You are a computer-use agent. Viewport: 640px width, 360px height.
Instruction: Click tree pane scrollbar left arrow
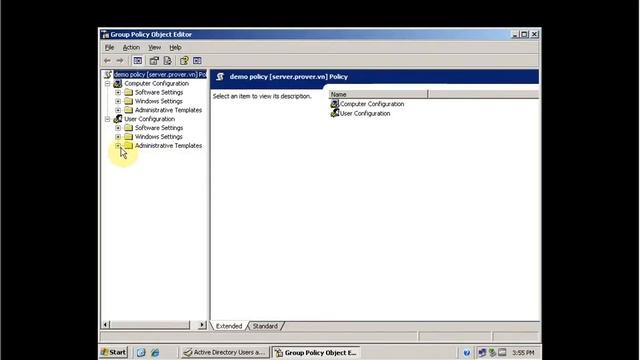pos(106,325)
